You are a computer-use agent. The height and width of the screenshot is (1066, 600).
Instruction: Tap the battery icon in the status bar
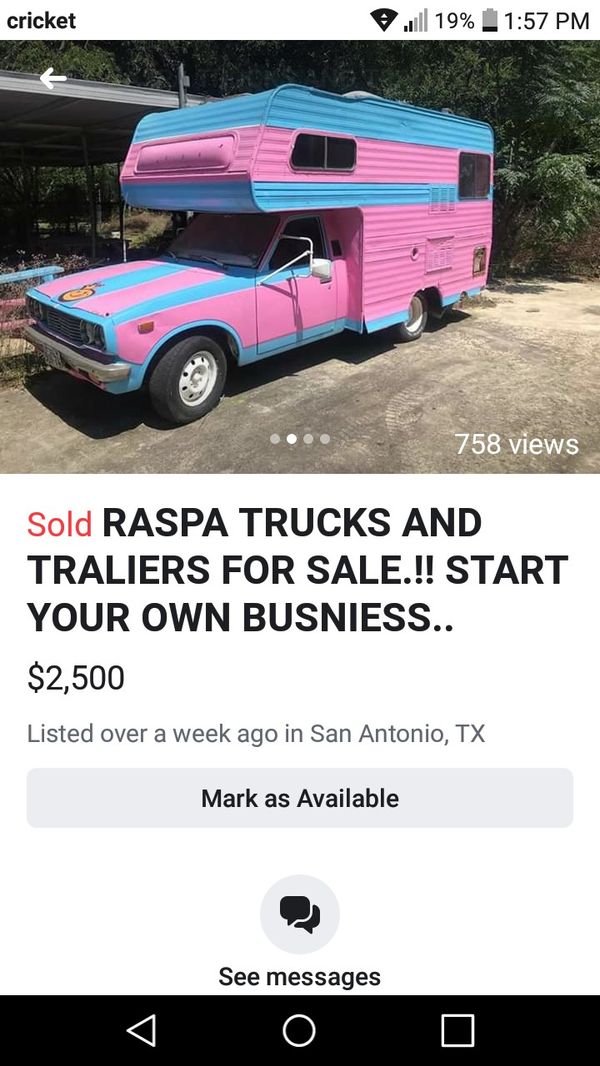(x=489, y=19)
